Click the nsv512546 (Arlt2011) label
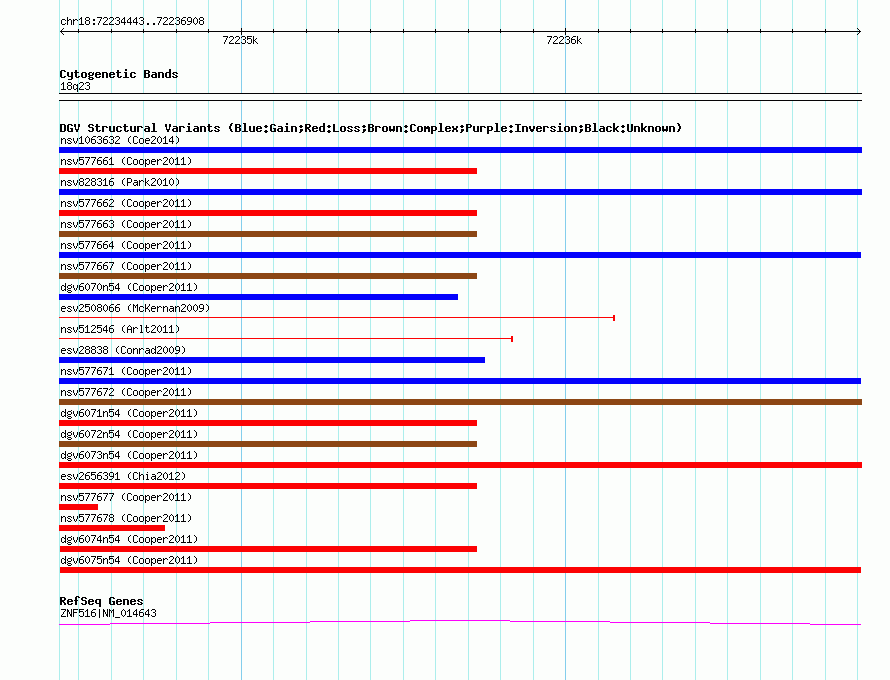The height and width of the screenshot is (680, 890). [x=120, y=329]
